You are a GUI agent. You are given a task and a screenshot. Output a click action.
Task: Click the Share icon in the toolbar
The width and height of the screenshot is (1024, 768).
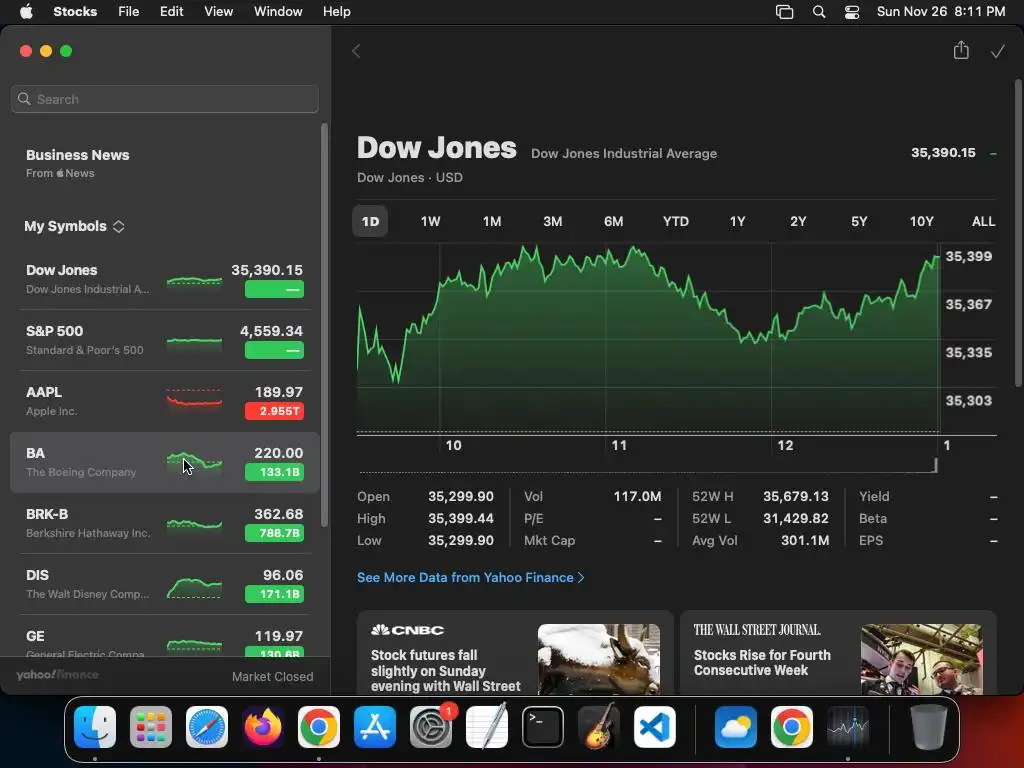pyautogui.click(x=961, y=50)
